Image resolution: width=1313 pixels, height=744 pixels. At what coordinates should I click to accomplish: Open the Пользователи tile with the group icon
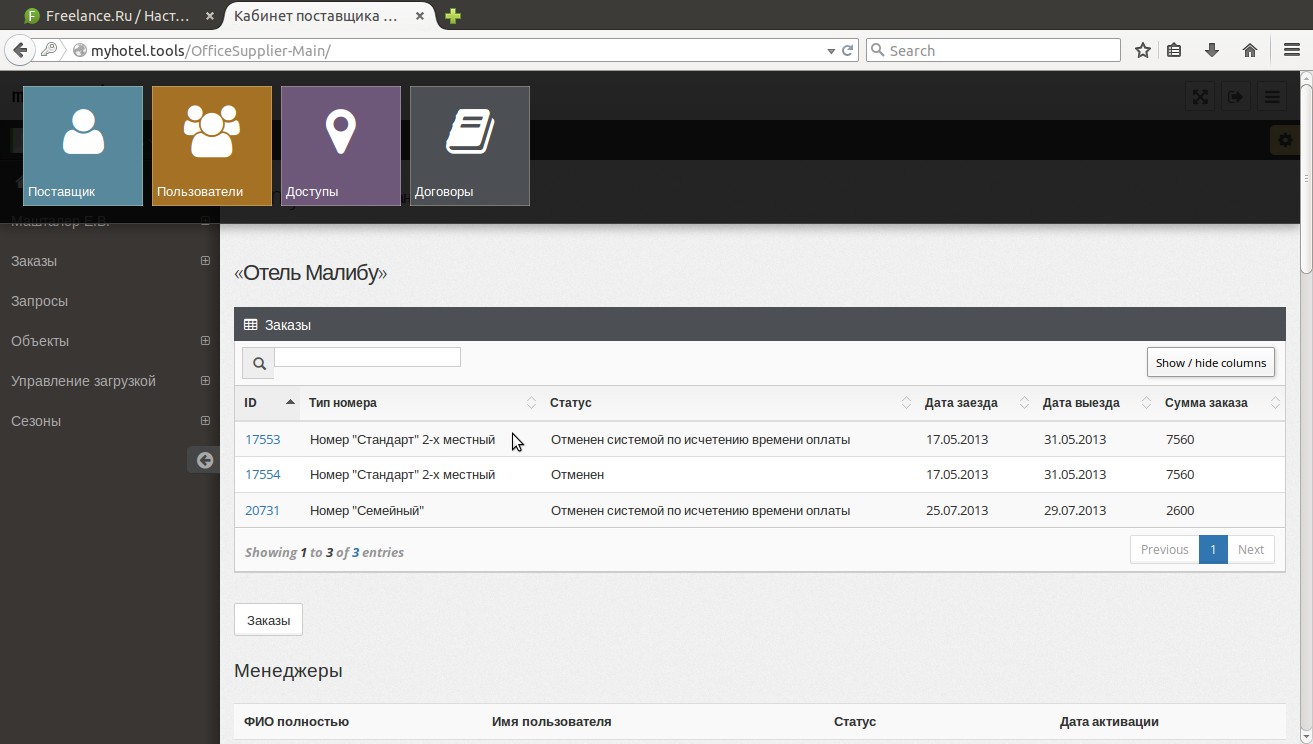pos(212,146)
